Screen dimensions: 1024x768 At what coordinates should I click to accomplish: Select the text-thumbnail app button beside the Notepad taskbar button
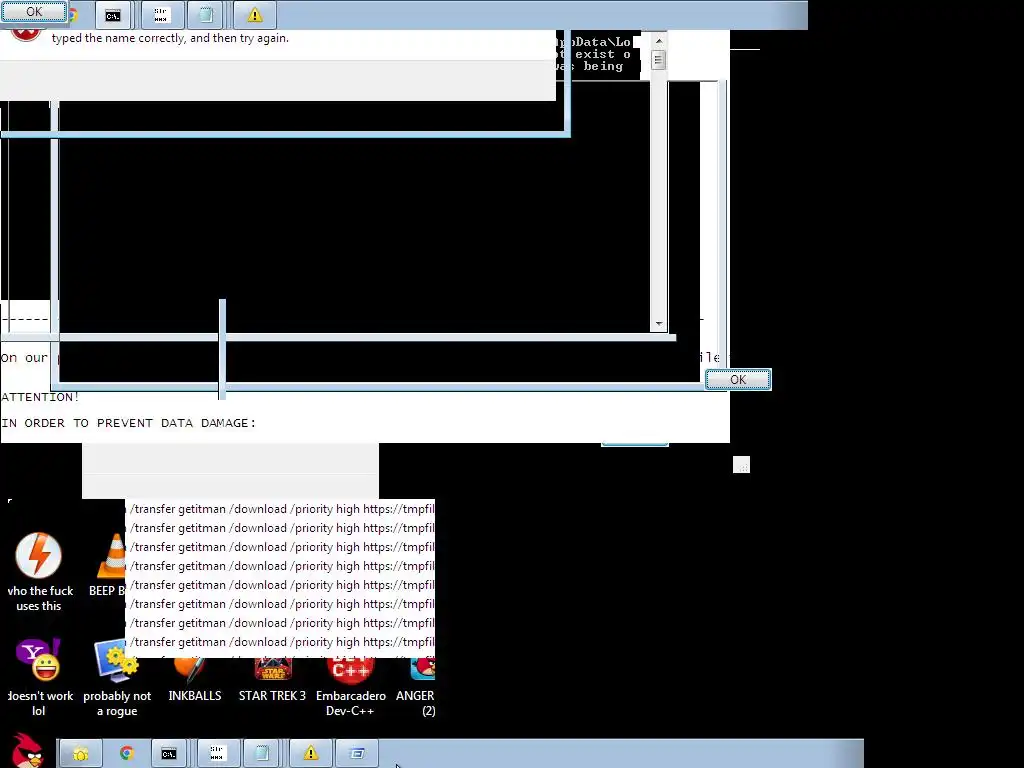pos(216,754)
